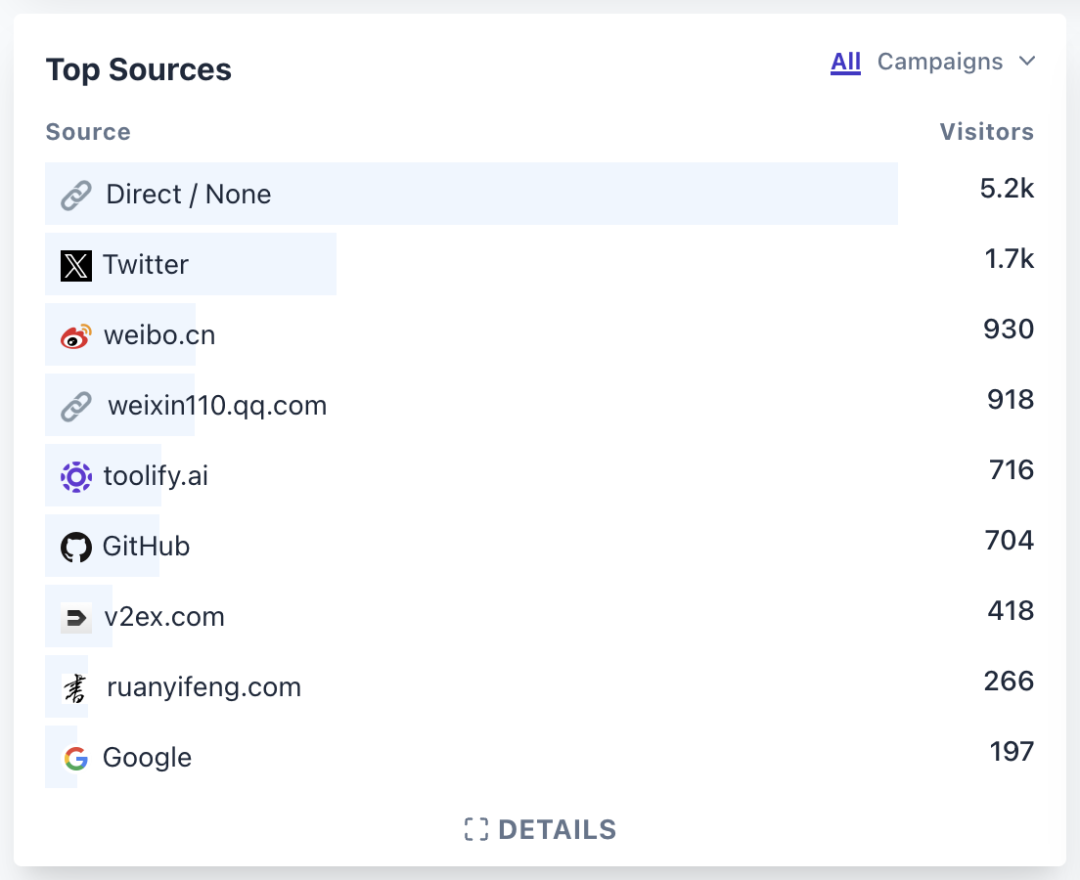Filter by the Twitter source

[x=146, y=265]
